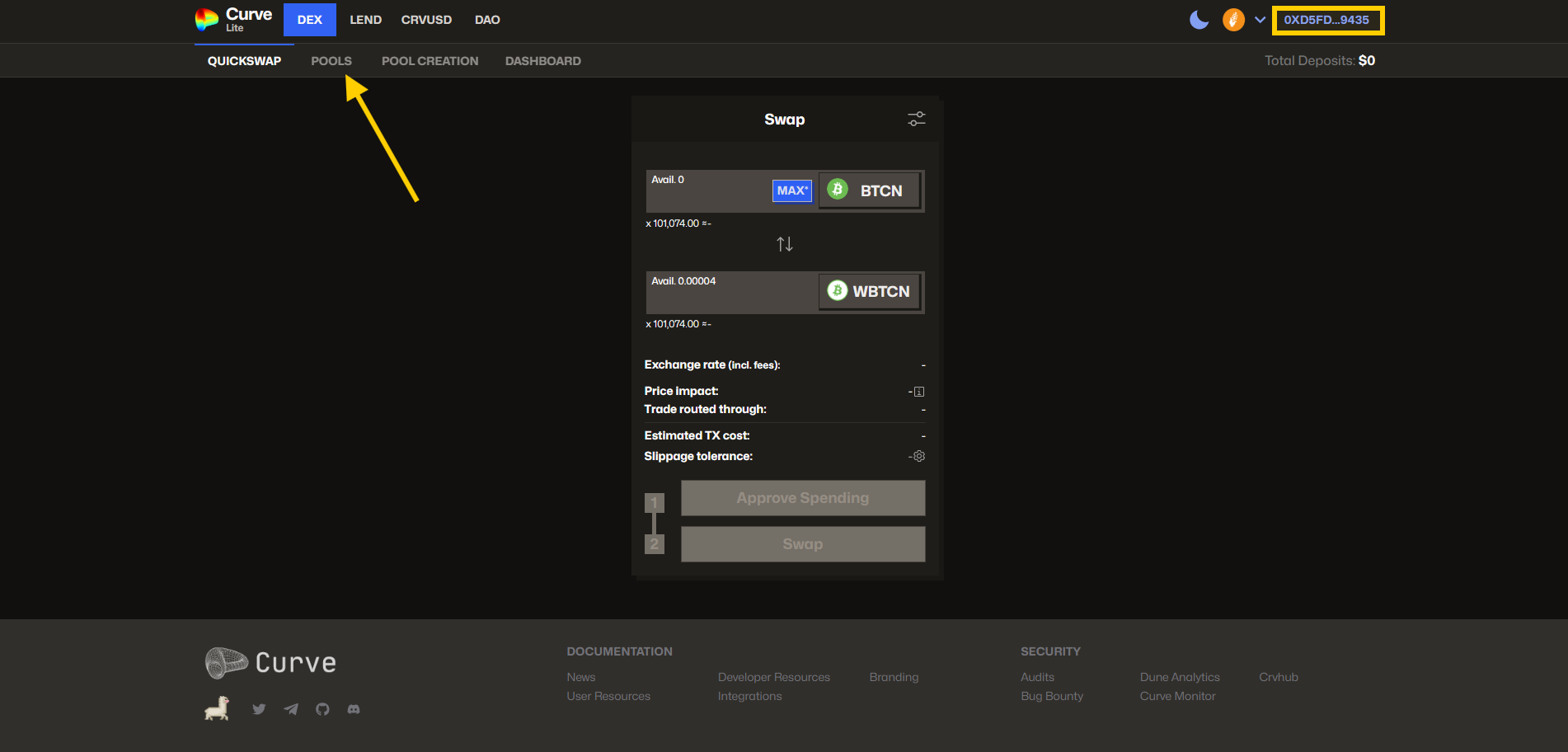Open the Curve Monitor link

point(1178,696)
